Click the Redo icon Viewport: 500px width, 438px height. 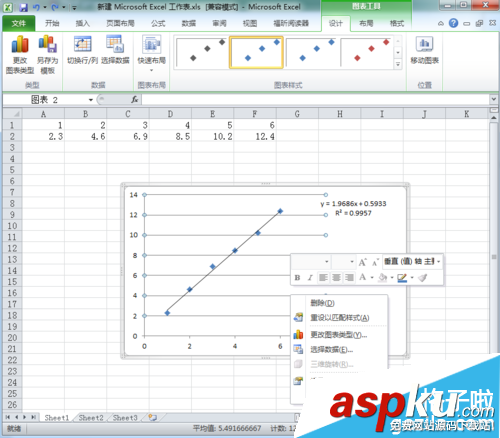(x=55, y=7)
